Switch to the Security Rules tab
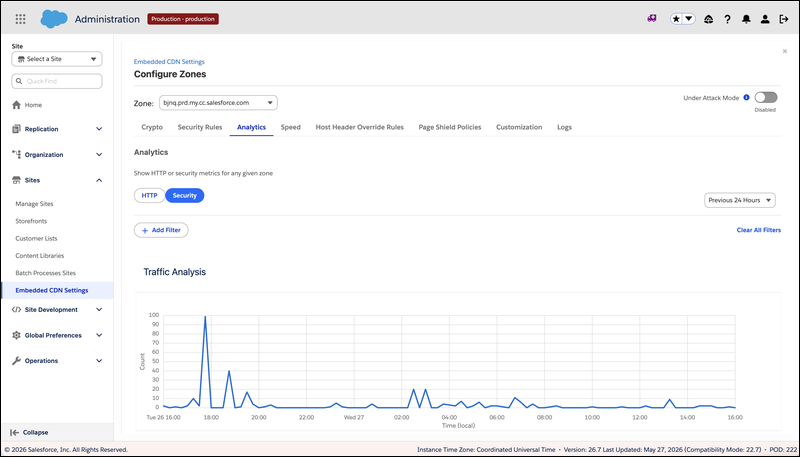800x457 pixels. pyautogui.click(x=200, y=127)
